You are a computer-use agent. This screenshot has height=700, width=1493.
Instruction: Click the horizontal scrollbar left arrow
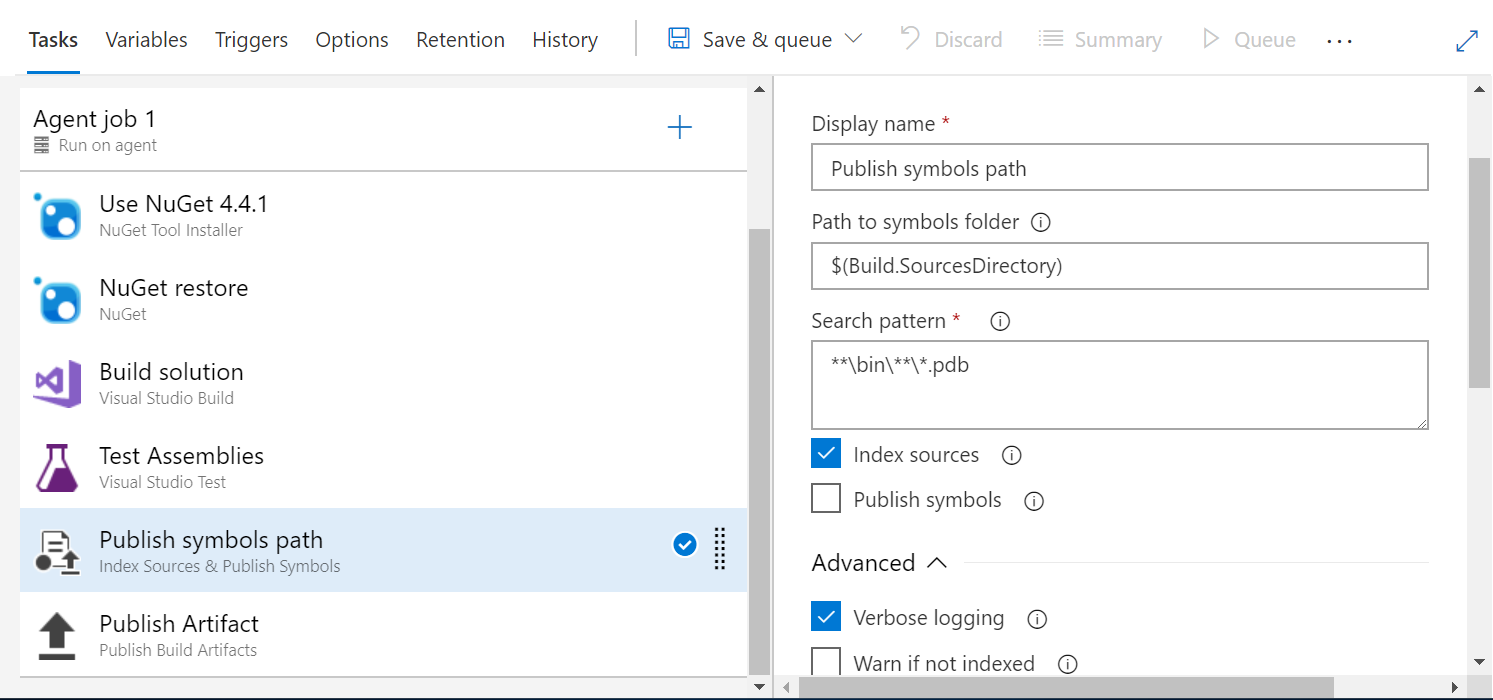(787, 688)
